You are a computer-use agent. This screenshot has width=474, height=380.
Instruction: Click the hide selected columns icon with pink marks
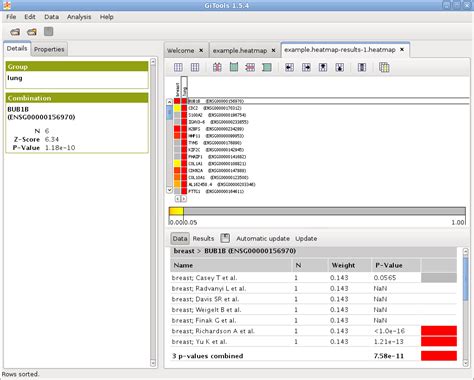click(217, 68)
